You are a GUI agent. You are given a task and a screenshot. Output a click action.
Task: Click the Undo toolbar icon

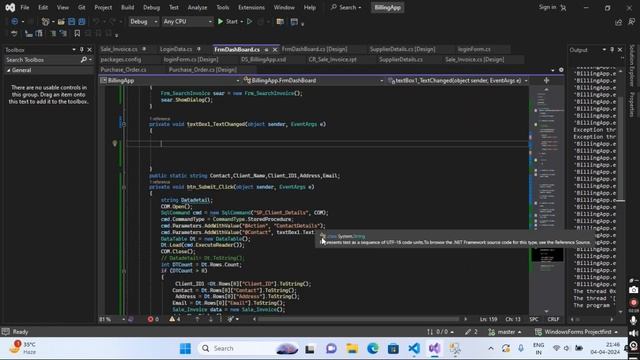click(x=96, y=21)
